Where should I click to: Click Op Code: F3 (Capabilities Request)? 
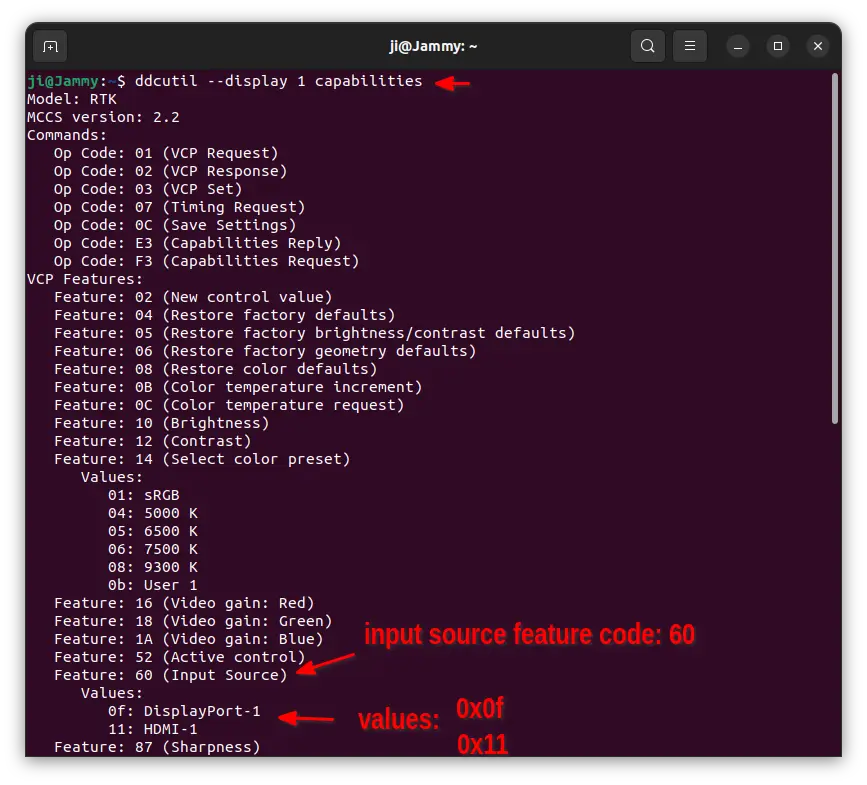tap(206, 261)
